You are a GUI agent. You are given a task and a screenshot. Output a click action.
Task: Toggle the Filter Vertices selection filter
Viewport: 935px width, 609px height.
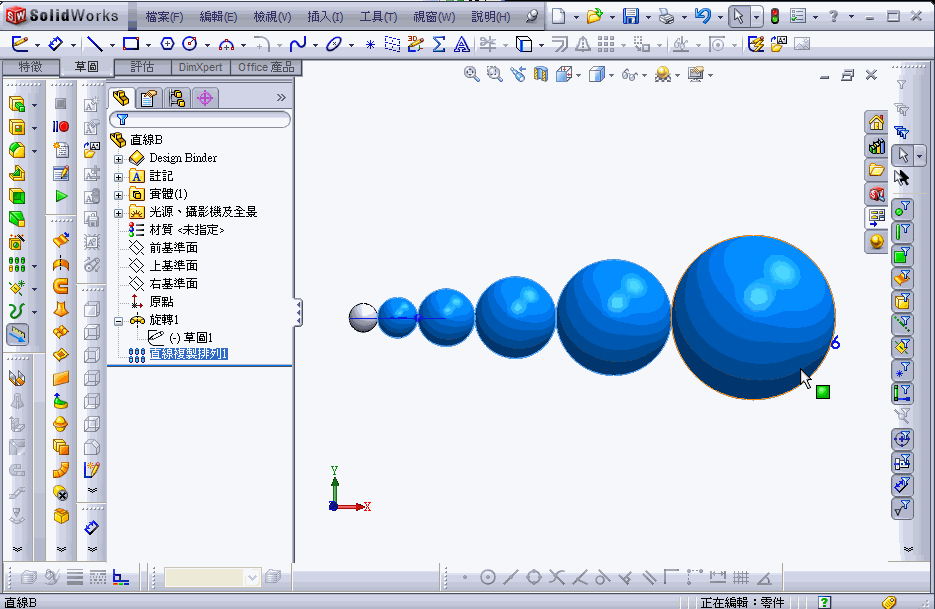(902, 209)
